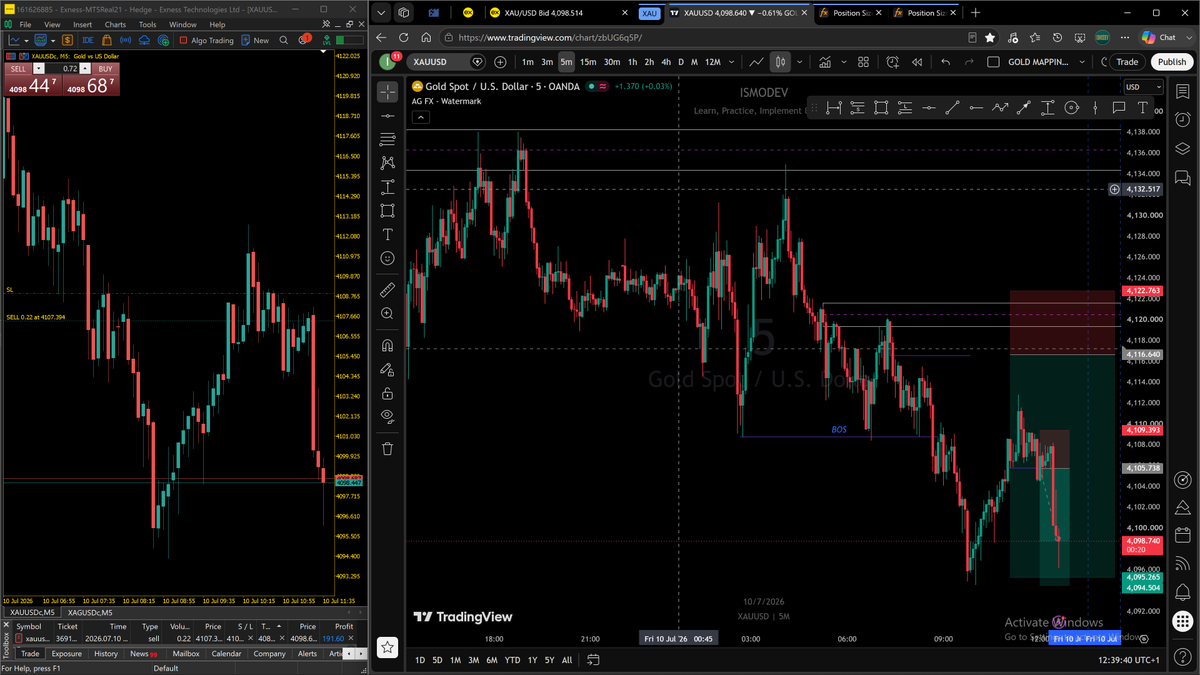This screenshot has width=1200, height=675.
Task: Select the crosshair cursor tool in TradingView
Action: pyautogui.click(x=387, y=92)
